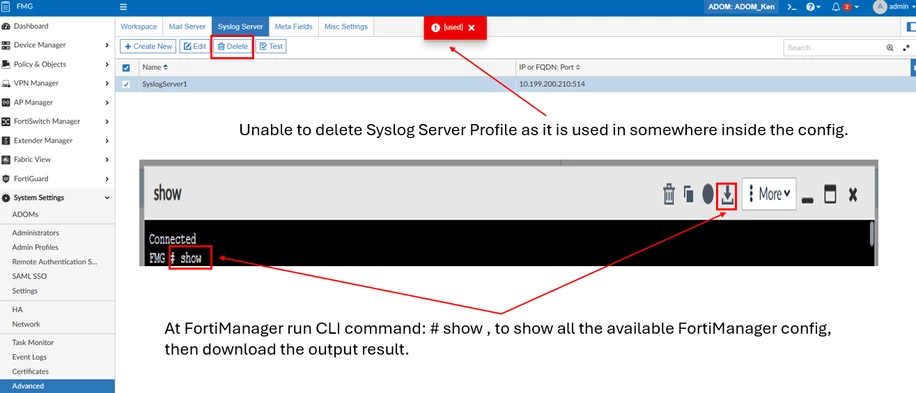This screenshot has height=393, width=916.
Task: Switch to the Mail Server tab
Action: 187,27
